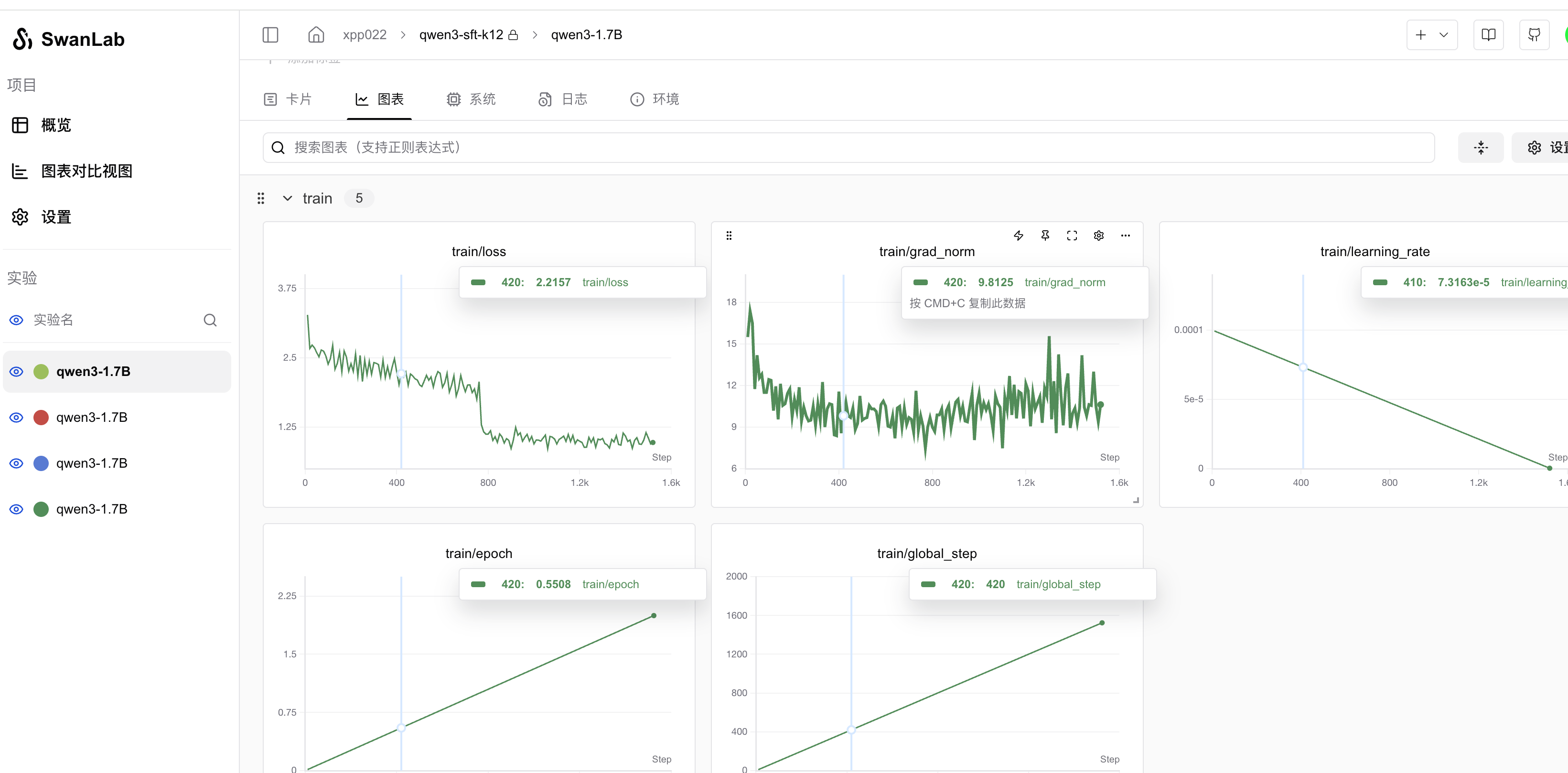Screen dimensions: 1568x773
Task: Open train/grad_norm chart settings gear
Action: pyautogui.click(x=1099, y=236)
